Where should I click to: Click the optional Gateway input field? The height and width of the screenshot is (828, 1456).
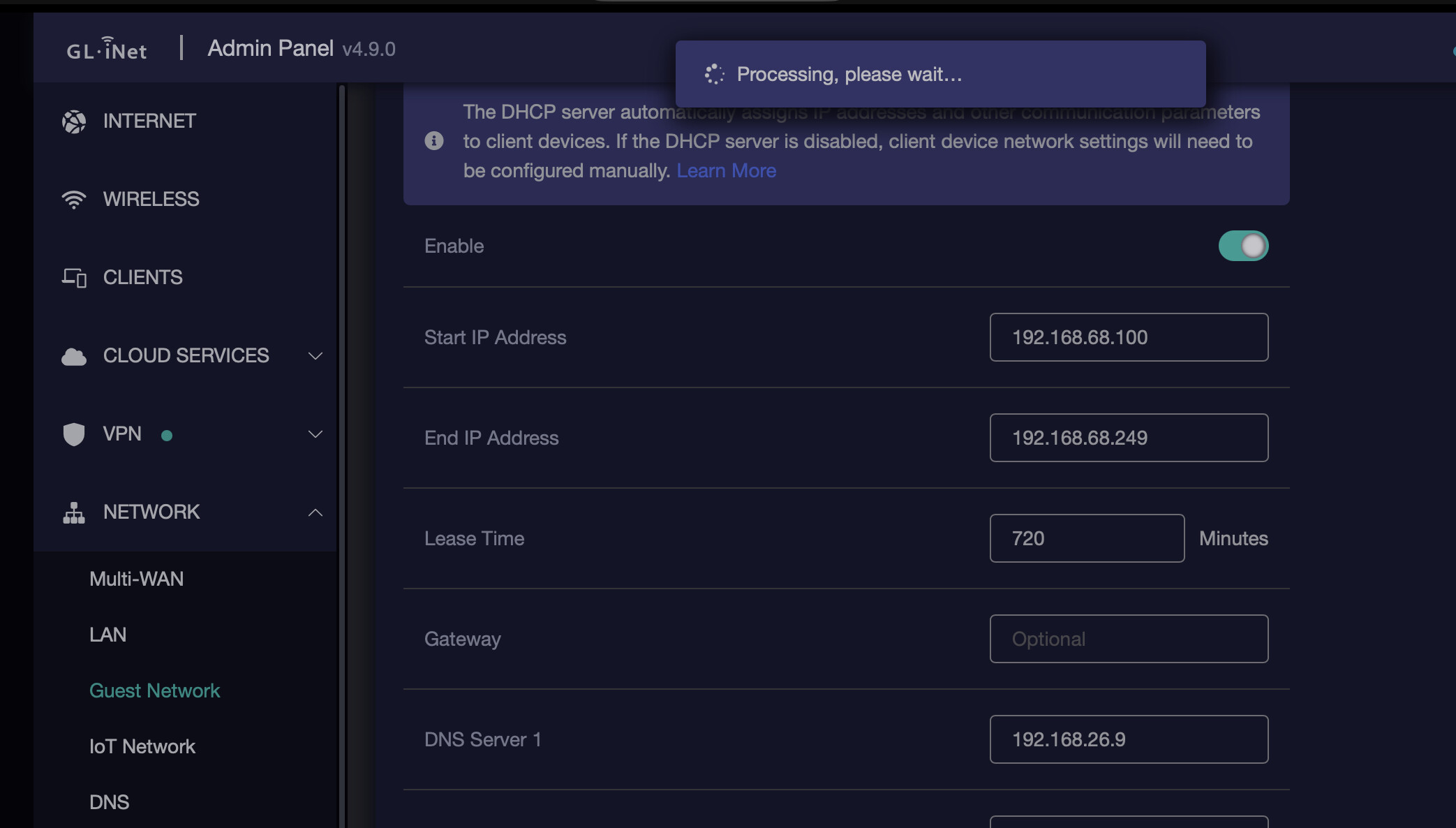(x=1129, y=639)
